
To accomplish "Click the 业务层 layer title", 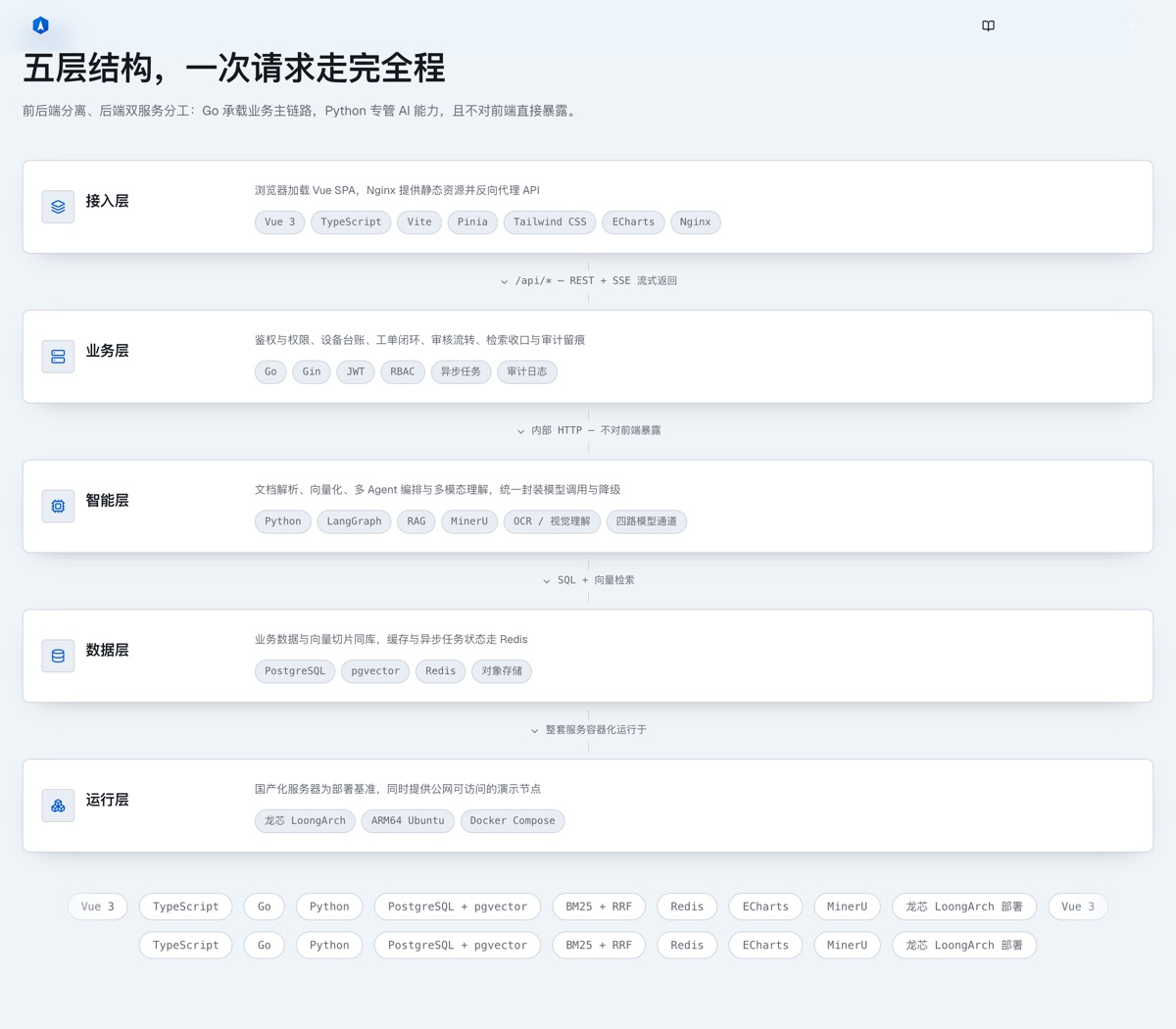I will pyautogui.click(x=107, y=351).
